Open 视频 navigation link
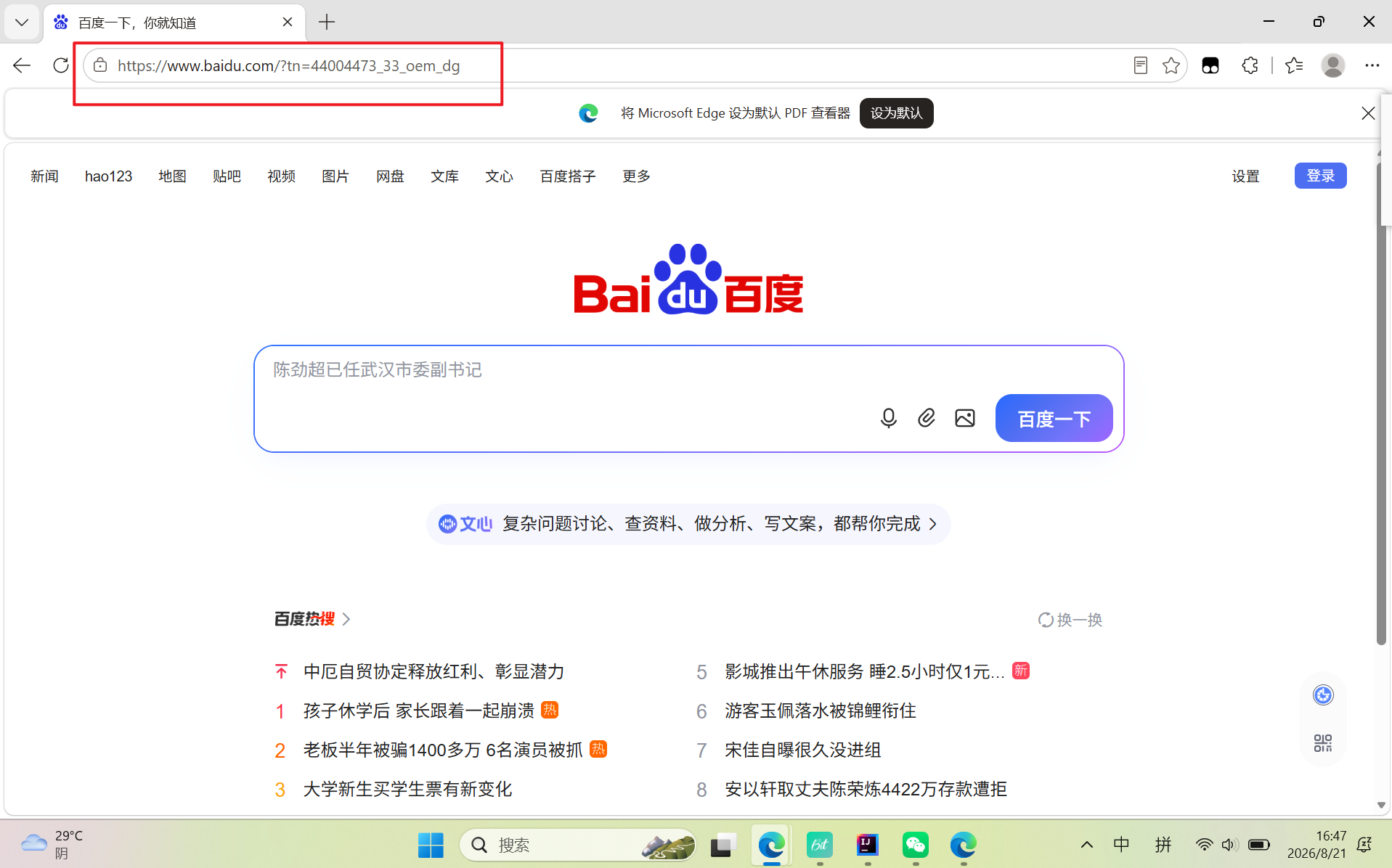The height and width of the screenshot is (868, 1392). [x=281, y=176]
